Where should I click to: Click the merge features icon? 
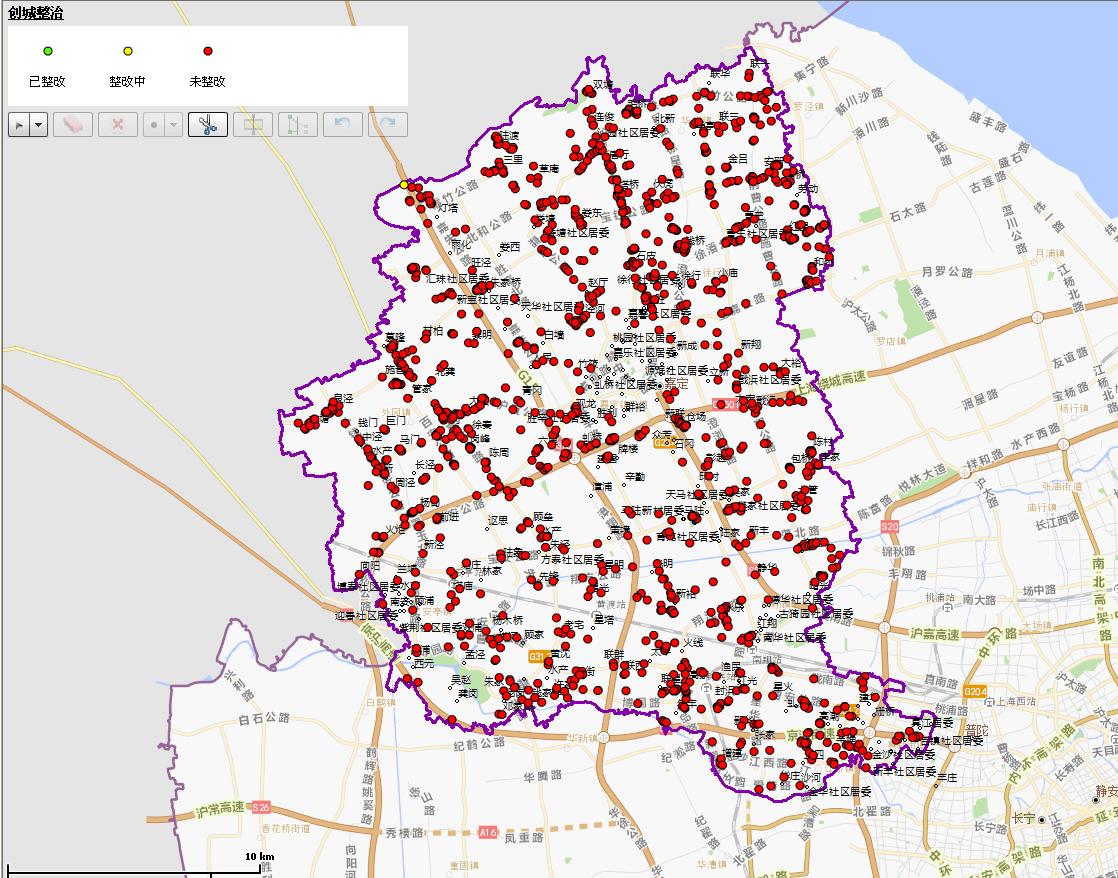253,125
